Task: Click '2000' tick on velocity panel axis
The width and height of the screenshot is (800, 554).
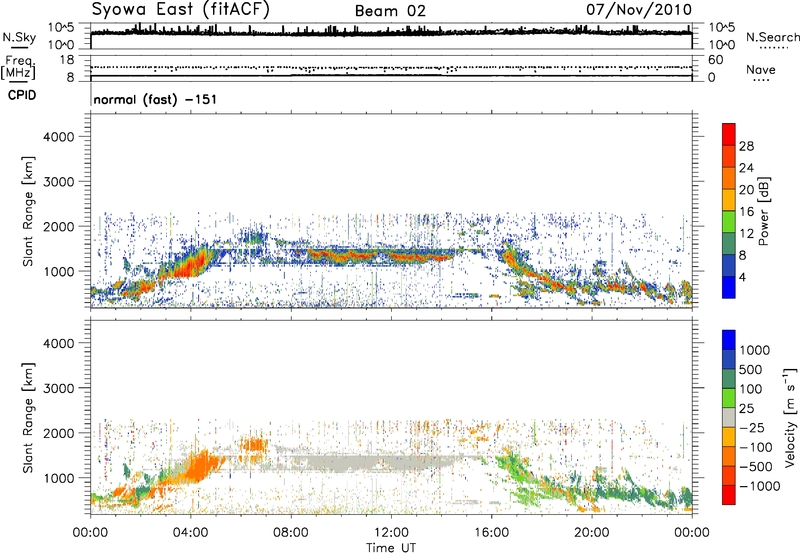Action: [x=59, y=433]
